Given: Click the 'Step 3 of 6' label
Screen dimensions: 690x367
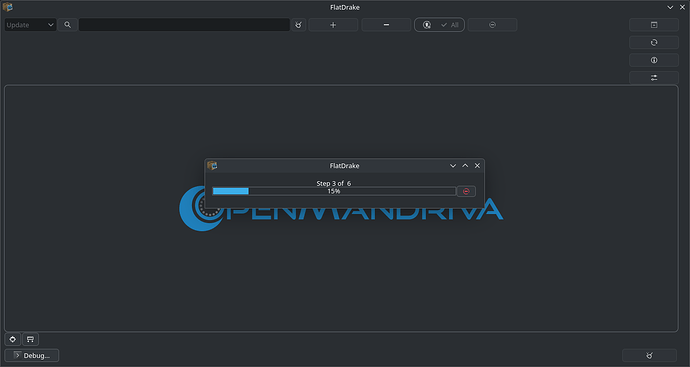Looking at the screenshot, I should point(334,183).
